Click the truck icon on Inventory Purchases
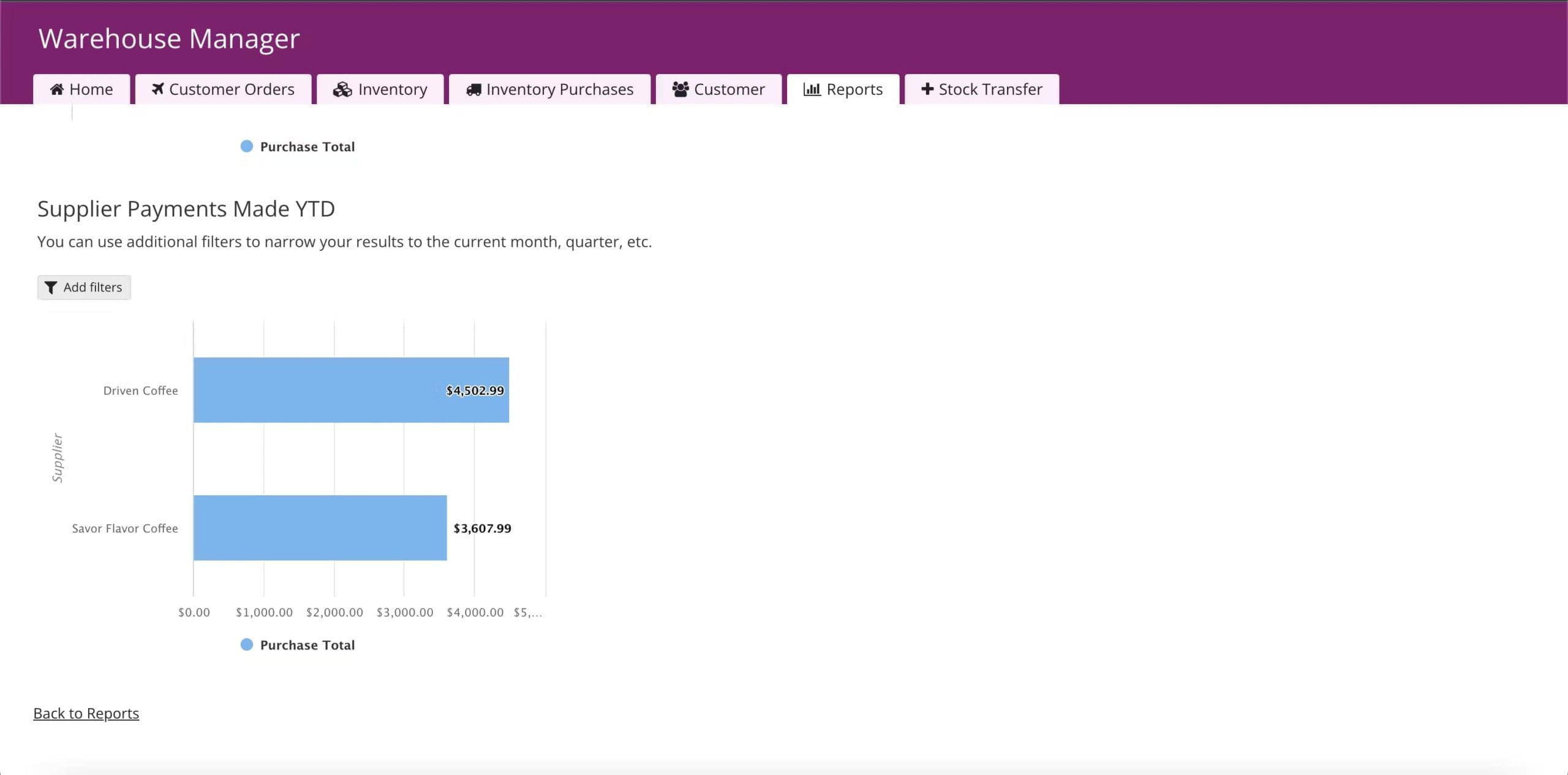 (473, 89)
